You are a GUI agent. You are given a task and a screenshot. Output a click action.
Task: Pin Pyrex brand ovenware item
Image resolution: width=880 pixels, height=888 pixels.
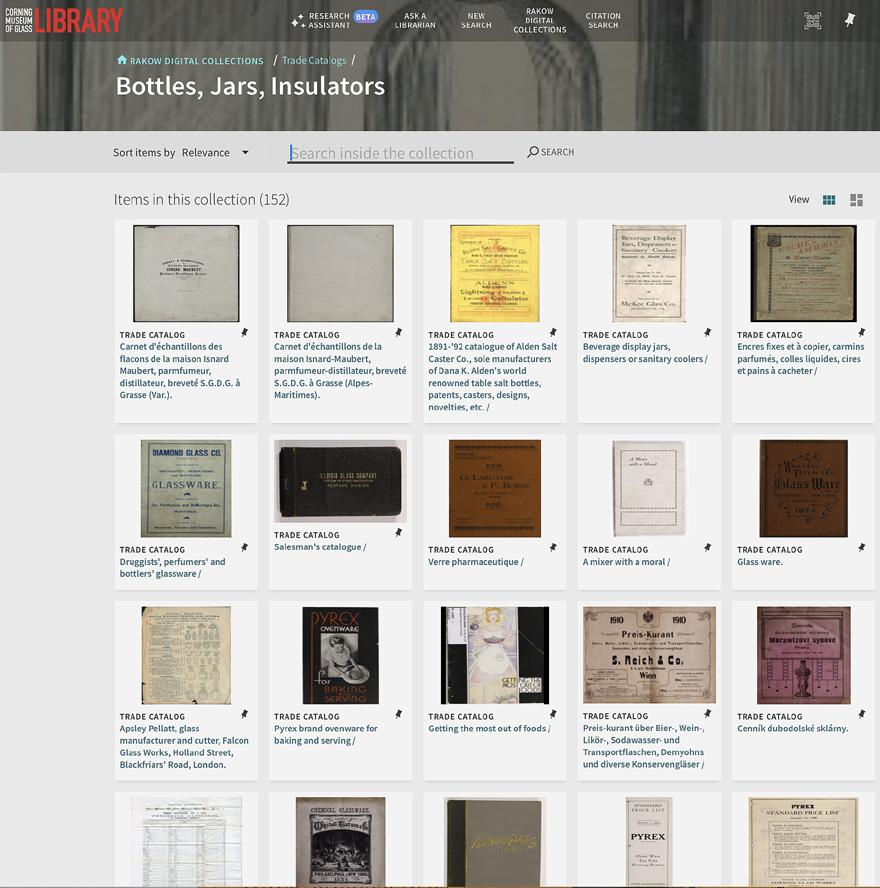[399, 714]
